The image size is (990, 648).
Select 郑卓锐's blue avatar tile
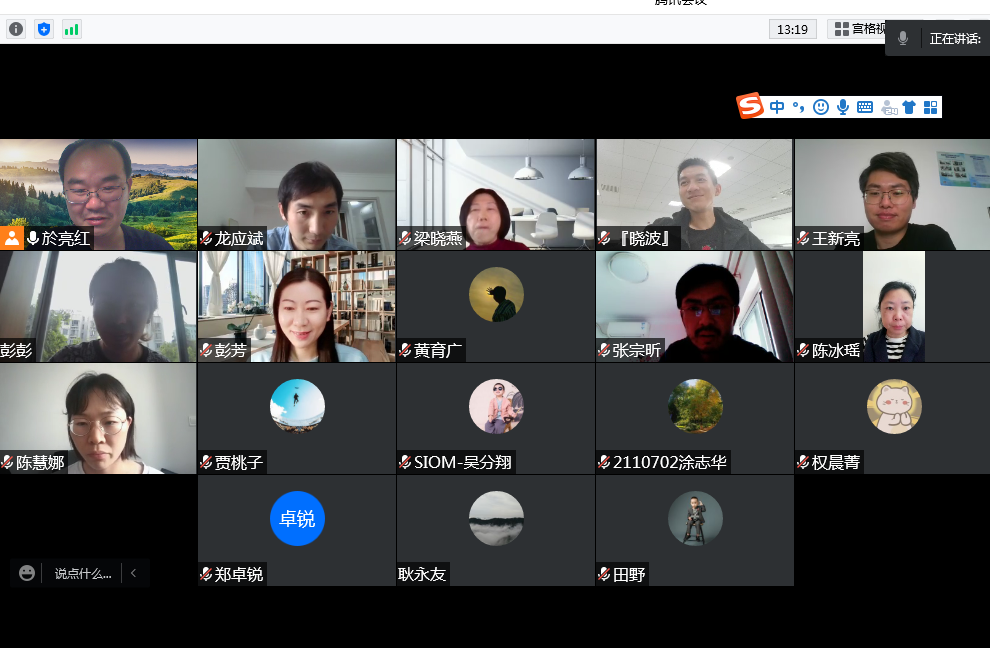tap(297, 519)
